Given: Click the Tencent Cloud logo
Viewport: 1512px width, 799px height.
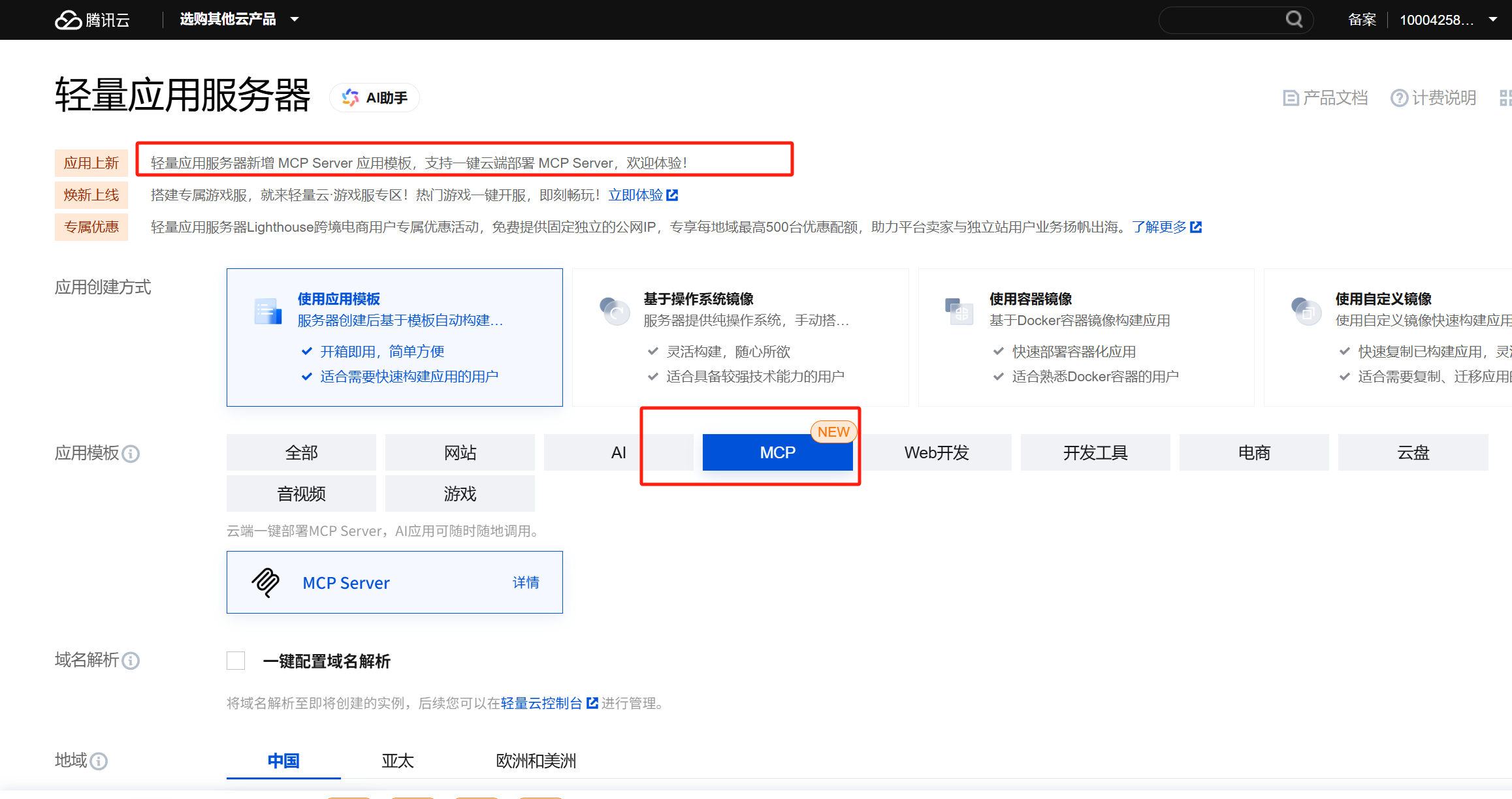Looking at the screenshot, I should 92,20.
